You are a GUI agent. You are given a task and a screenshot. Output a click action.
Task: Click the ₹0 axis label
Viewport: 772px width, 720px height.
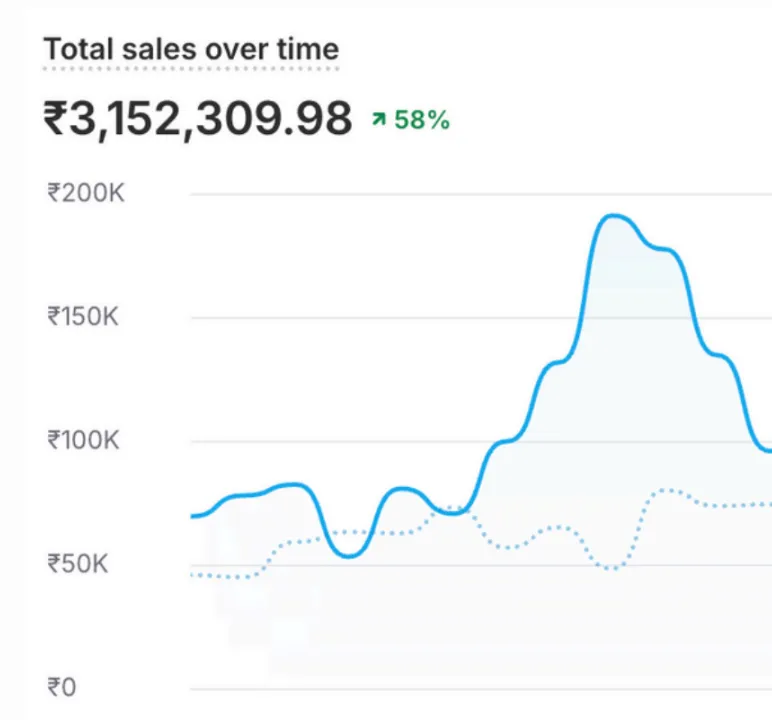(x=62, y=687)
